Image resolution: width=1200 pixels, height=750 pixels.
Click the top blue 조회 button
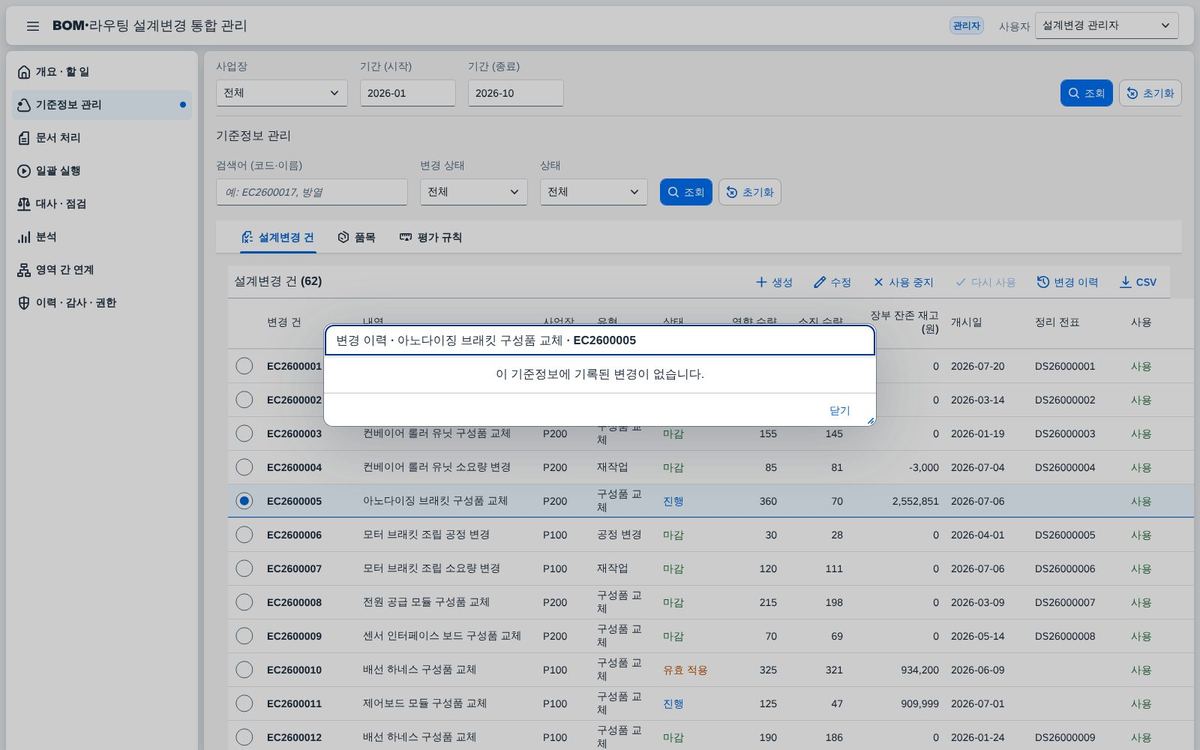(1086, 93)
